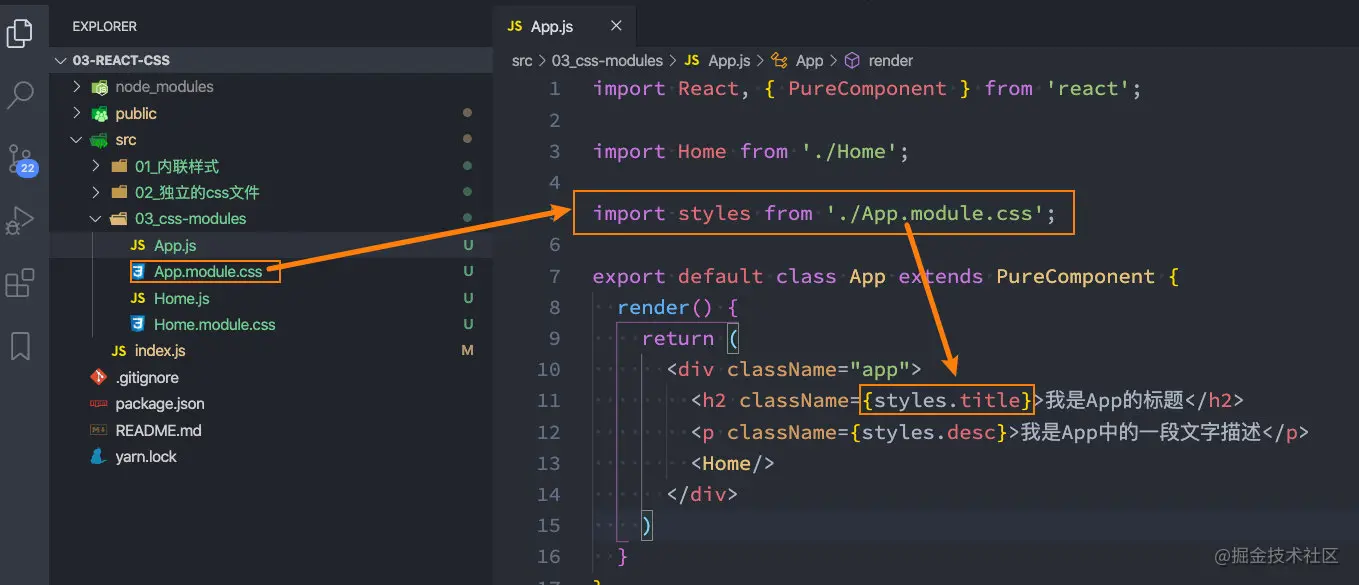
Task: Click the App.js breadcrumb segment
Action: [729, 61]
